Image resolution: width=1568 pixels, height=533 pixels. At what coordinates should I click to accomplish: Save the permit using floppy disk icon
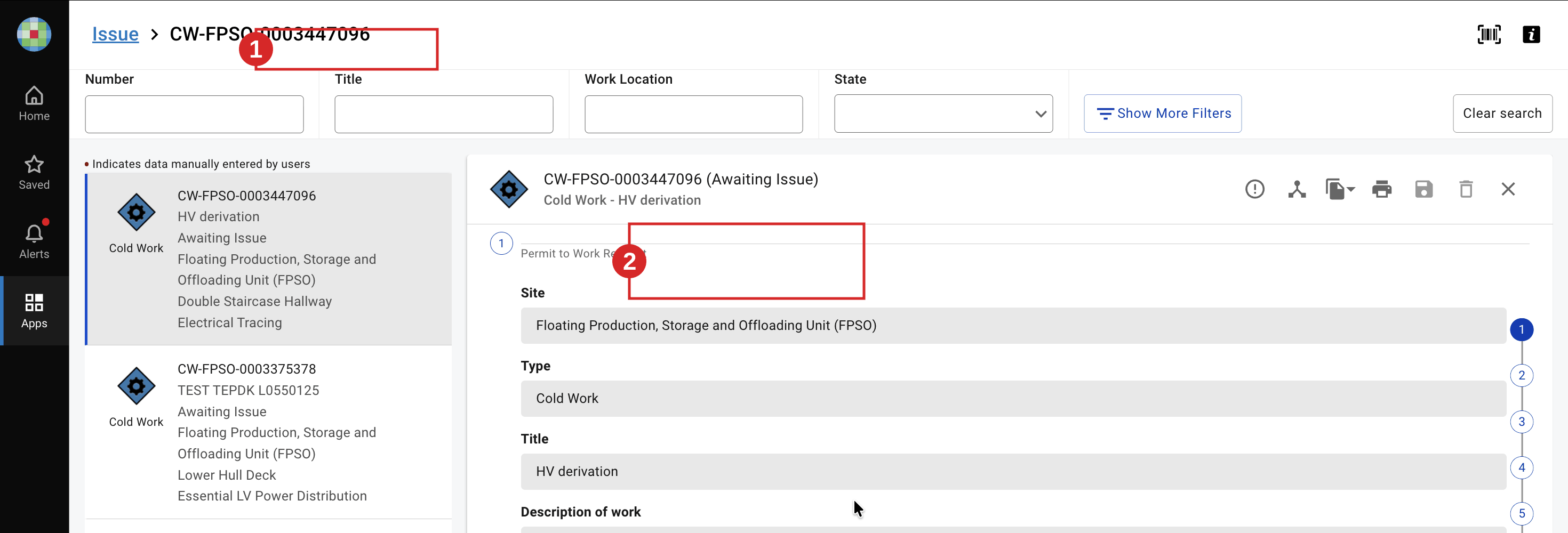click(1424, 189)
